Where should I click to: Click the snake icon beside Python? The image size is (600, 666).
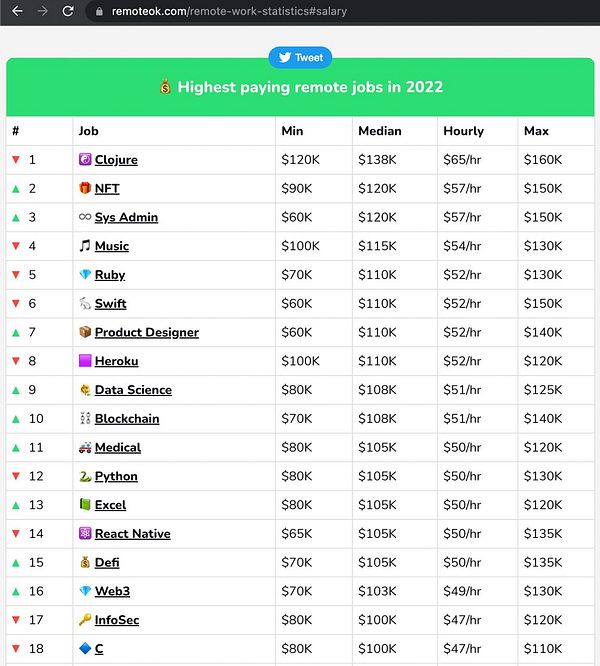pyautogui.click(x=85, y=477)
